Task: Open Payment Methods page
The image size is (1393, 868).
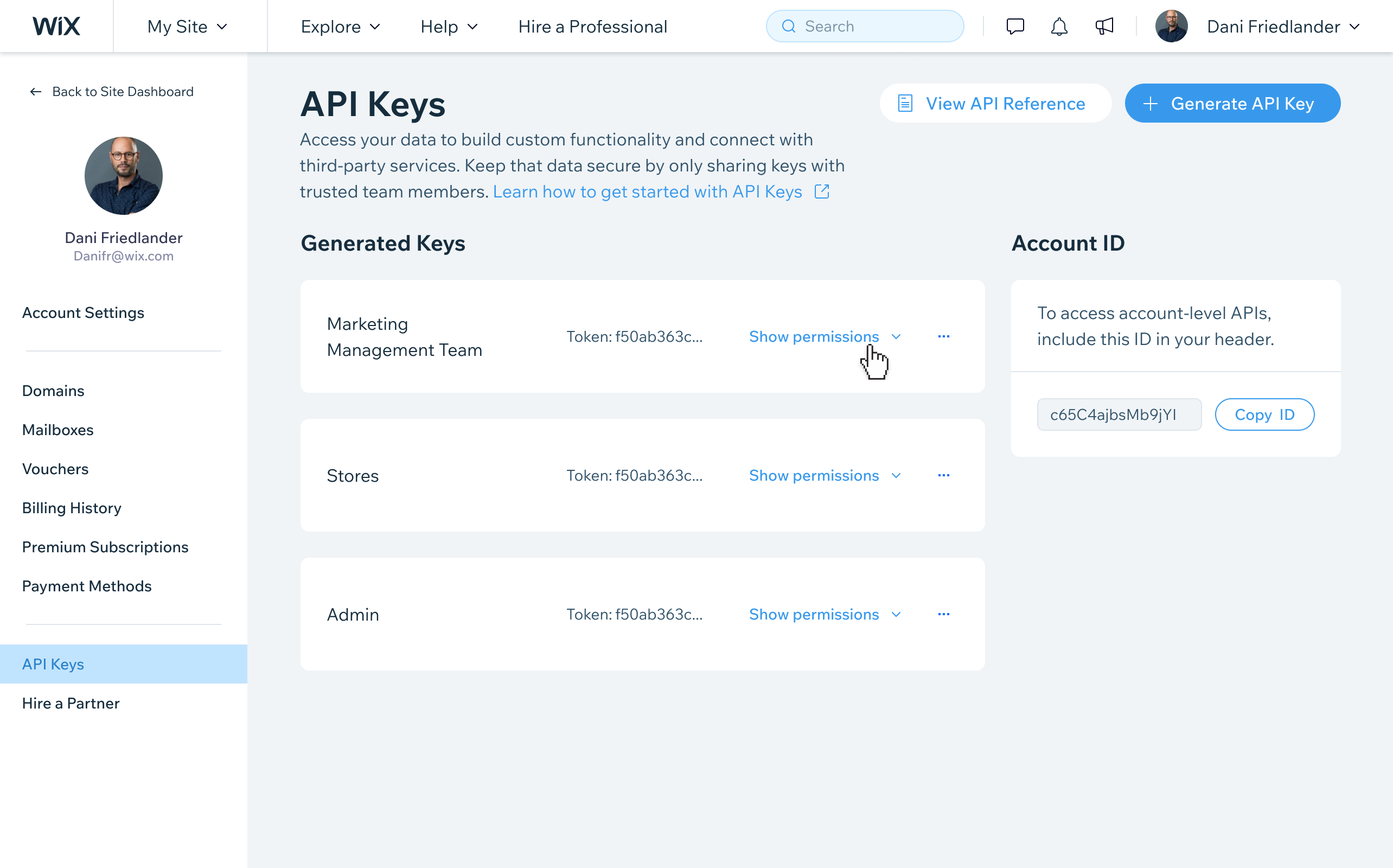Action: [x=87, y=586]
